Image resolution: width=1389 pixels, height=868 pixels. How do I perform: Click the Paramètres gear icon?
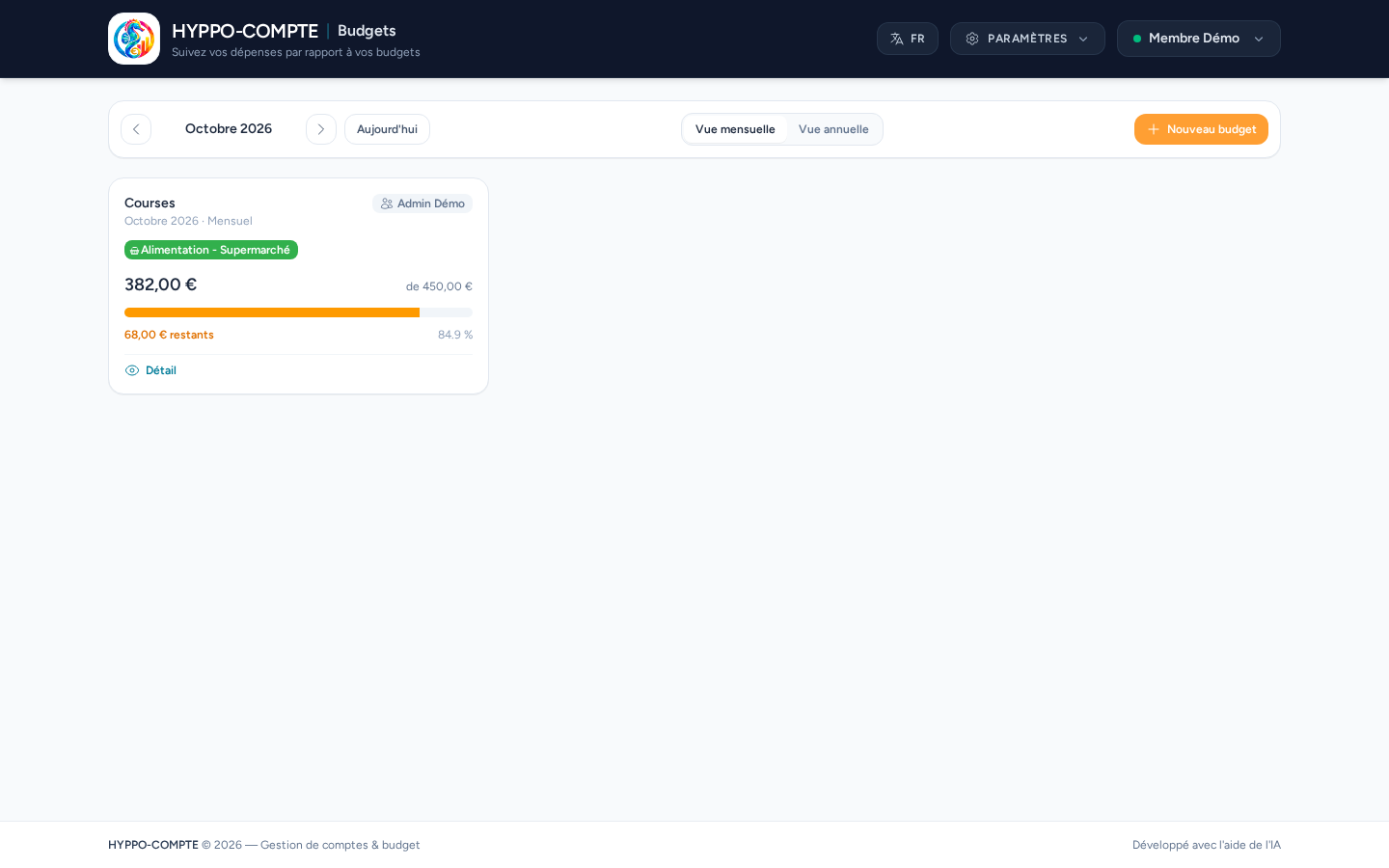[972, 39]
